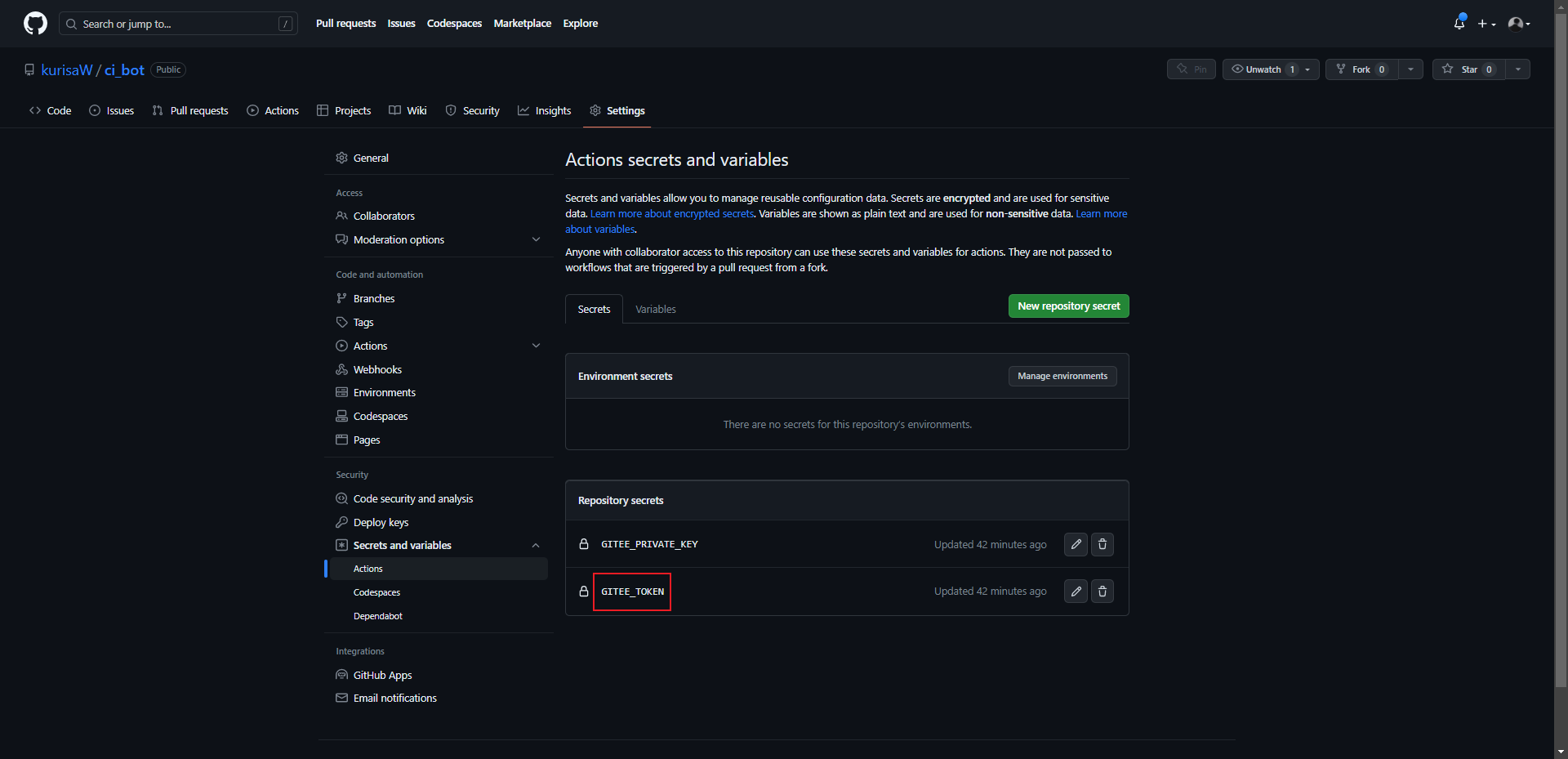Click Manage environments button

pos(1062,377)
